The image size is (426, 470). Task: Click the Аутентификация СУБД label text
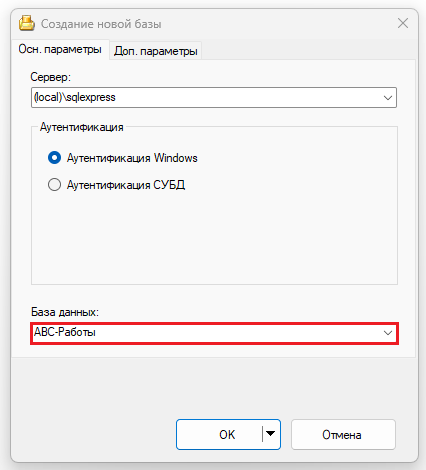126,185
